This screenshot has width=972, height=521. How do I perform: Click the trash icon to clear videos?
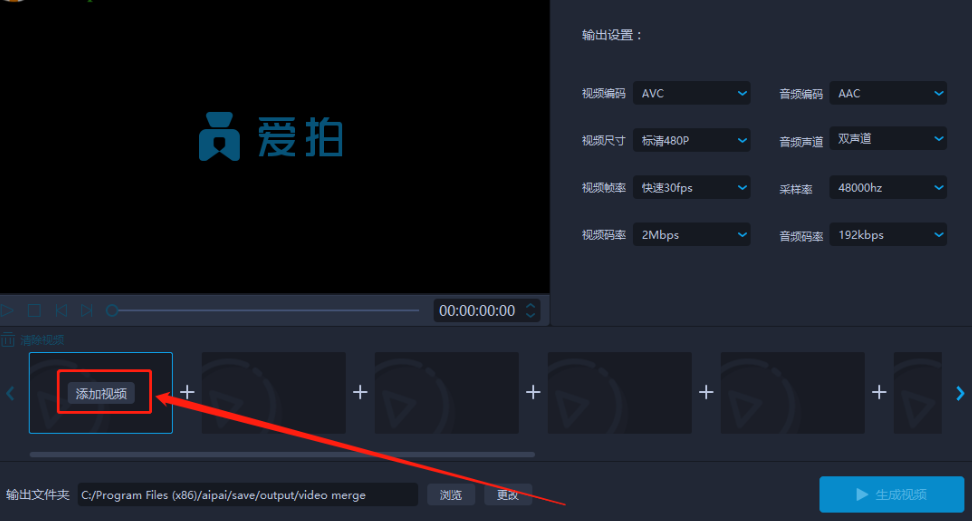(x=7, y=340)
